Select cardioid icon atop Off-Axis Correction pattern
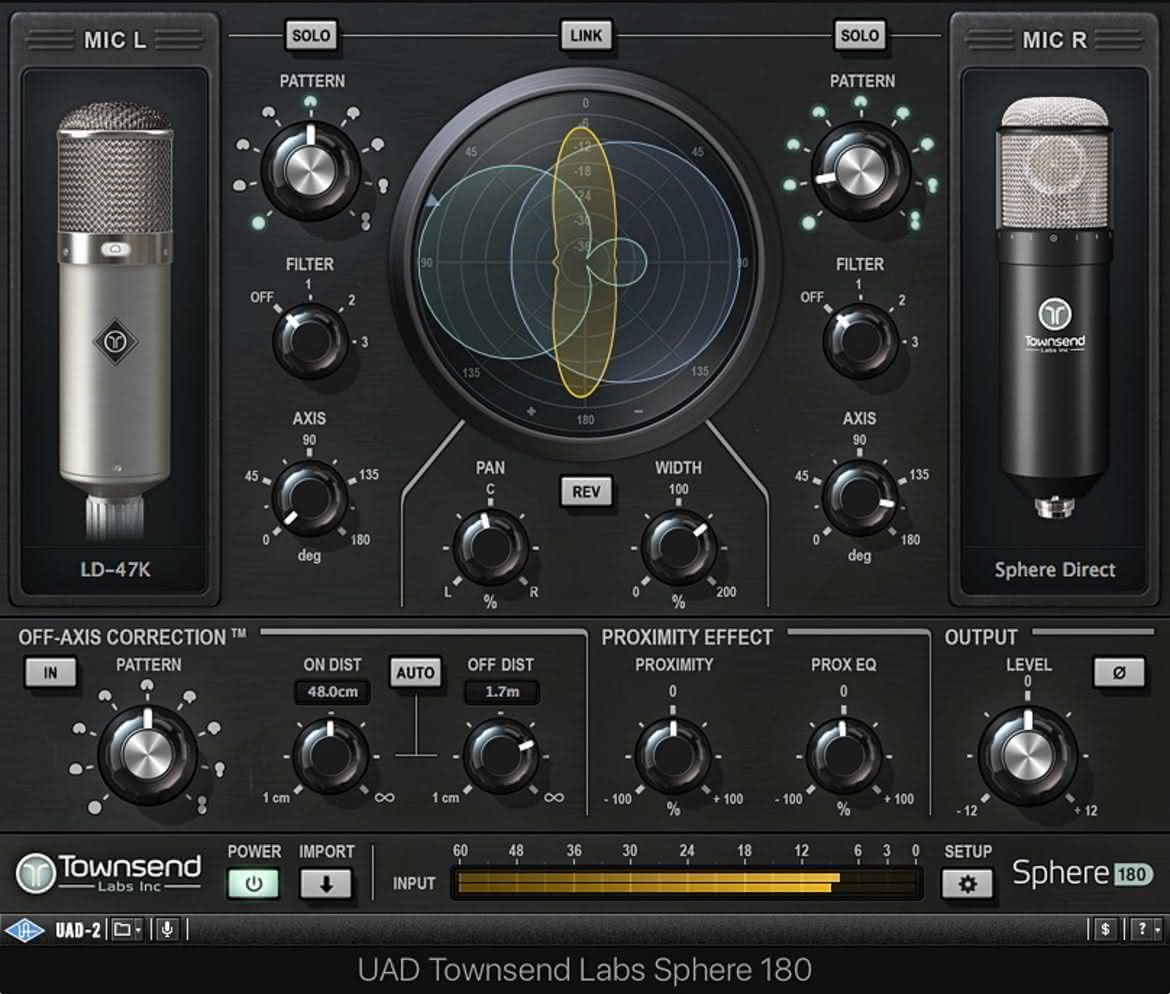Screen dimensions: 1170x994 148,687
